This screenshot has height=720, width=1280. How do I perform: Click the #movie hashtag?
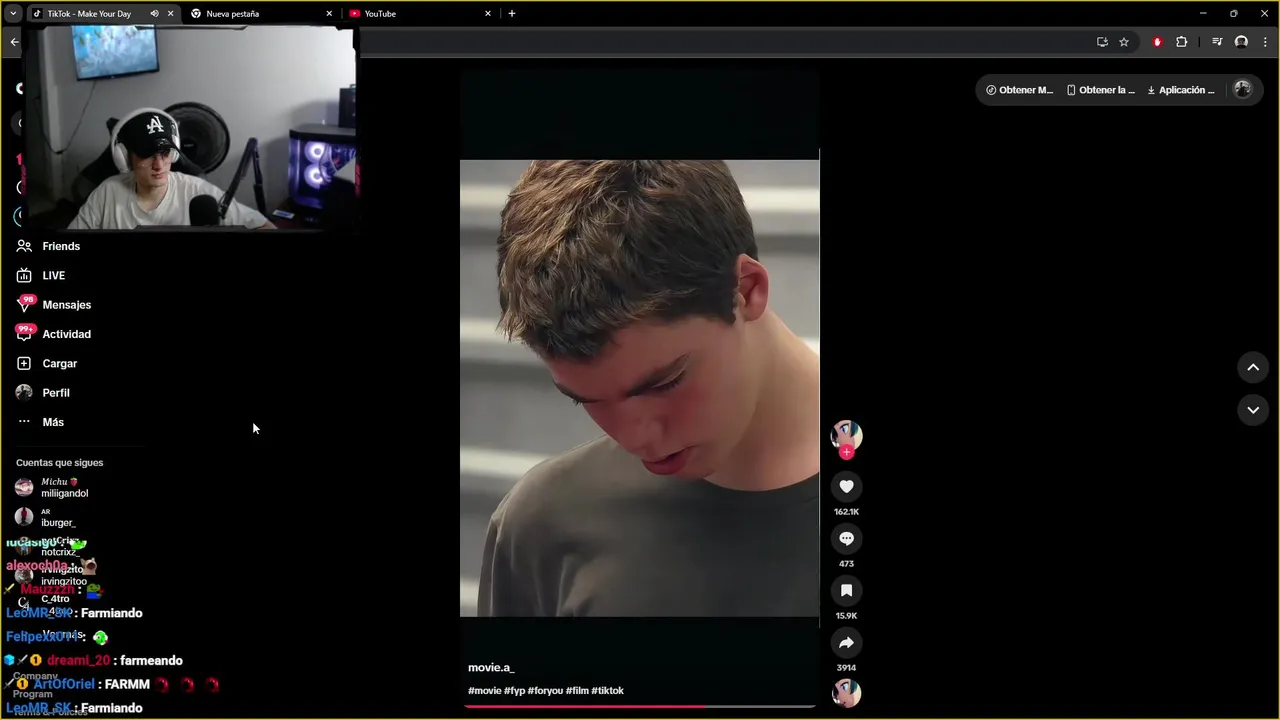click(x=484, y=691)
